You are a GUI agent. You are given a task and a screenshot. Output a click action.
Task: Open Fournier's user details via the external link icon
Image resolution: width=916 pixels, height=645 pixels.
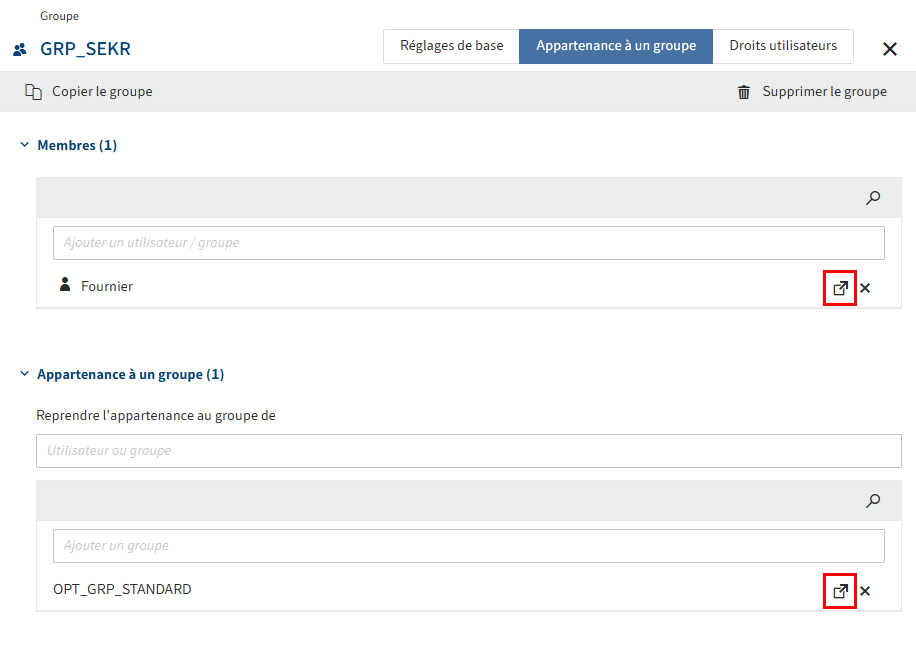(x=840, y=288)
